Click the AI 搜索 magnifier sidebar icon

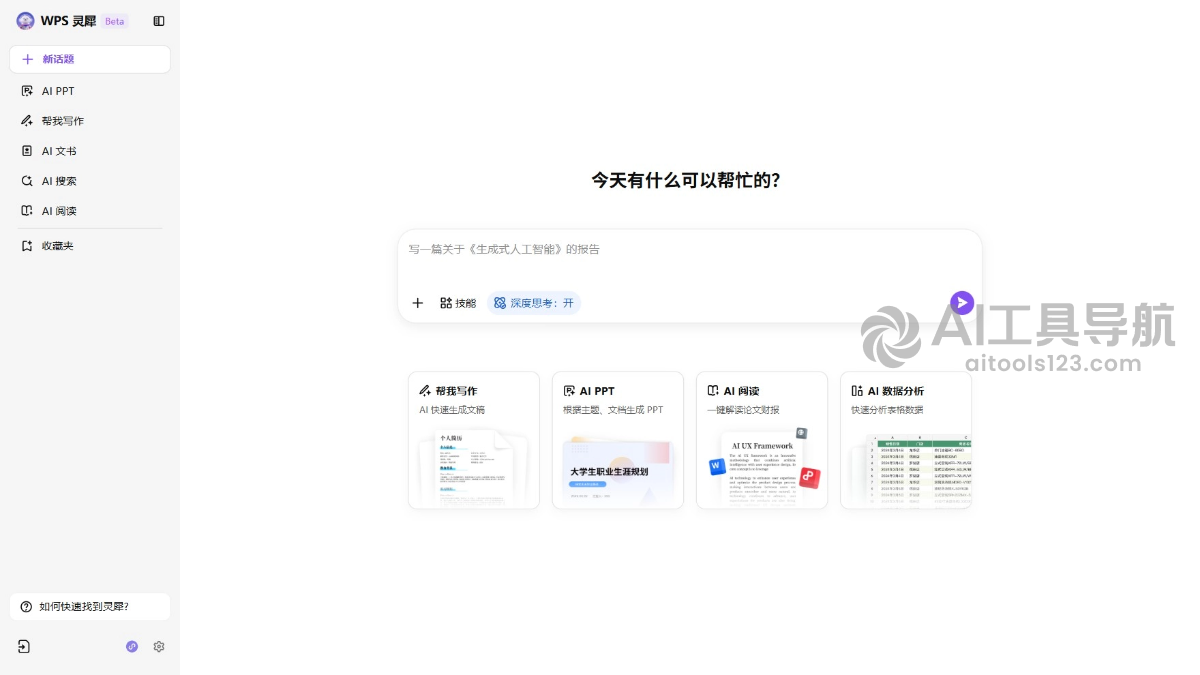coord(27,181)
